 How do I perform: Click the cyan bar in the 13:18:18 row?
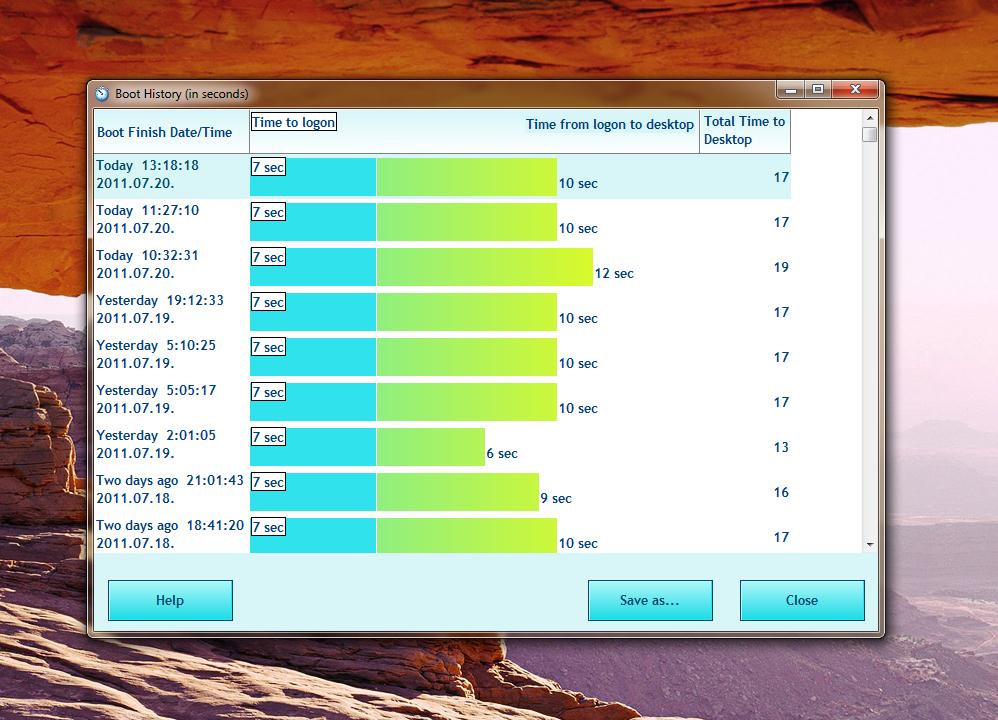313,177
